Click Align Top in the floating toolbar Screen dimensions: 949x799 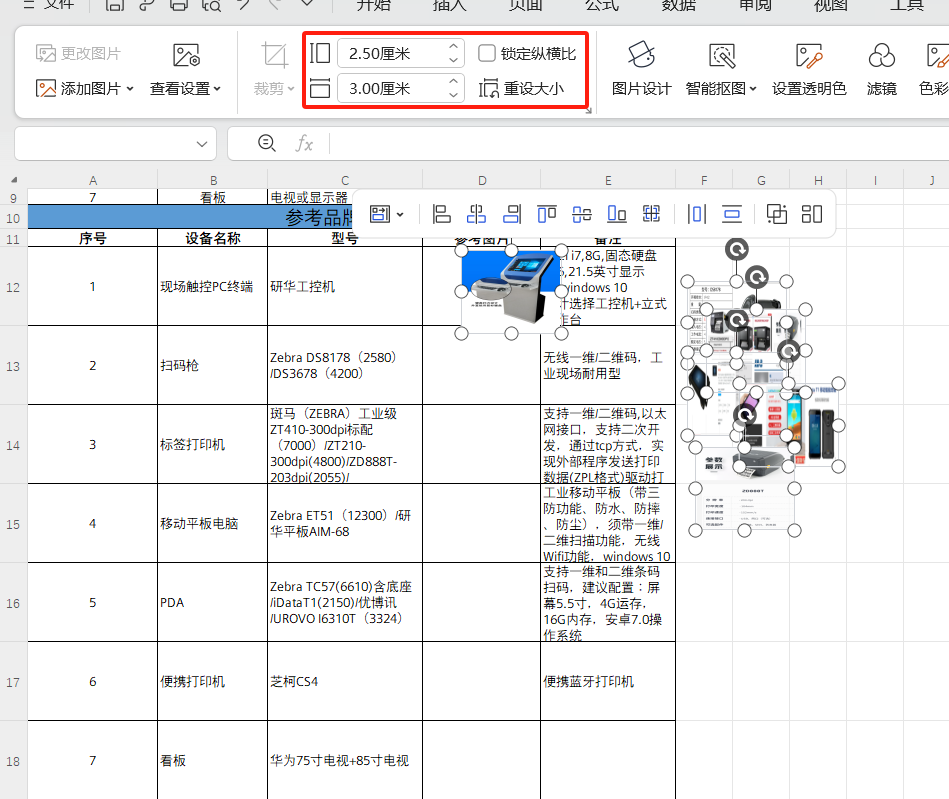click(547, 214)
